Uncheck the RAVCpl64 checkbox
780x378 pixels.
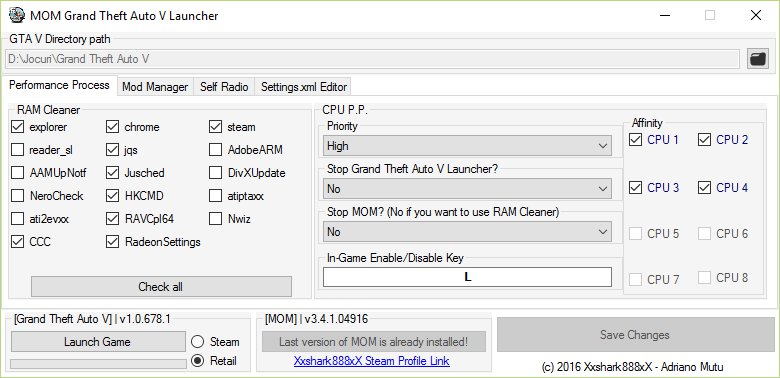112,218
